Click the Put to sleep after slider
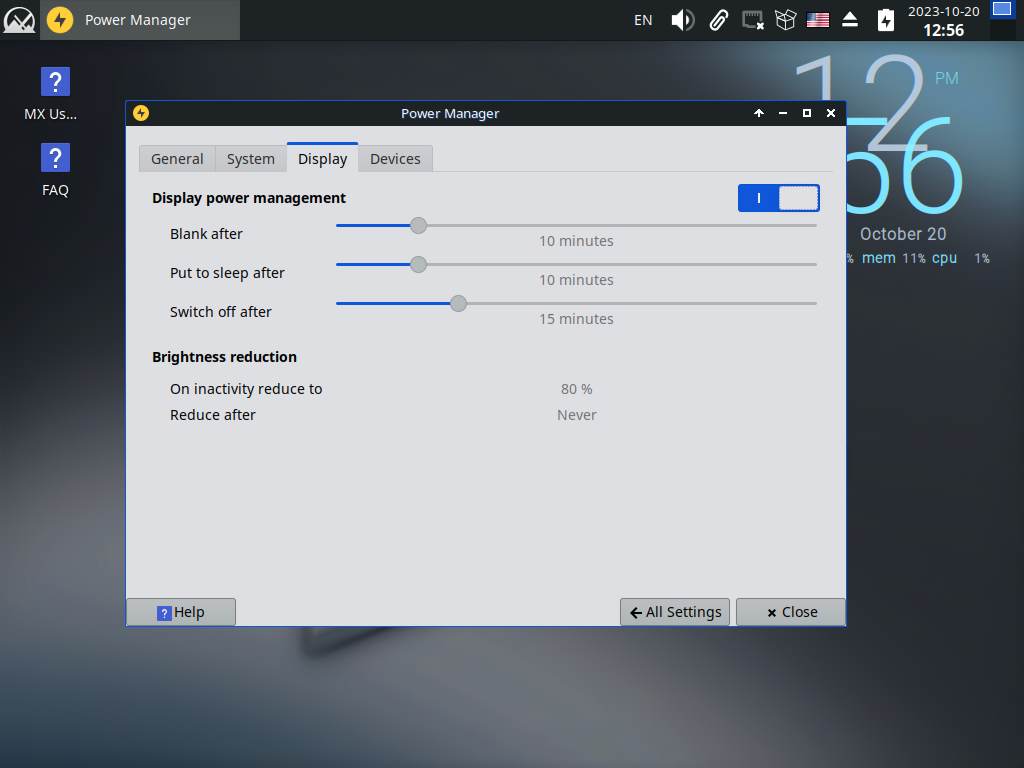1024x768 pixels. (x=576, y=264)
